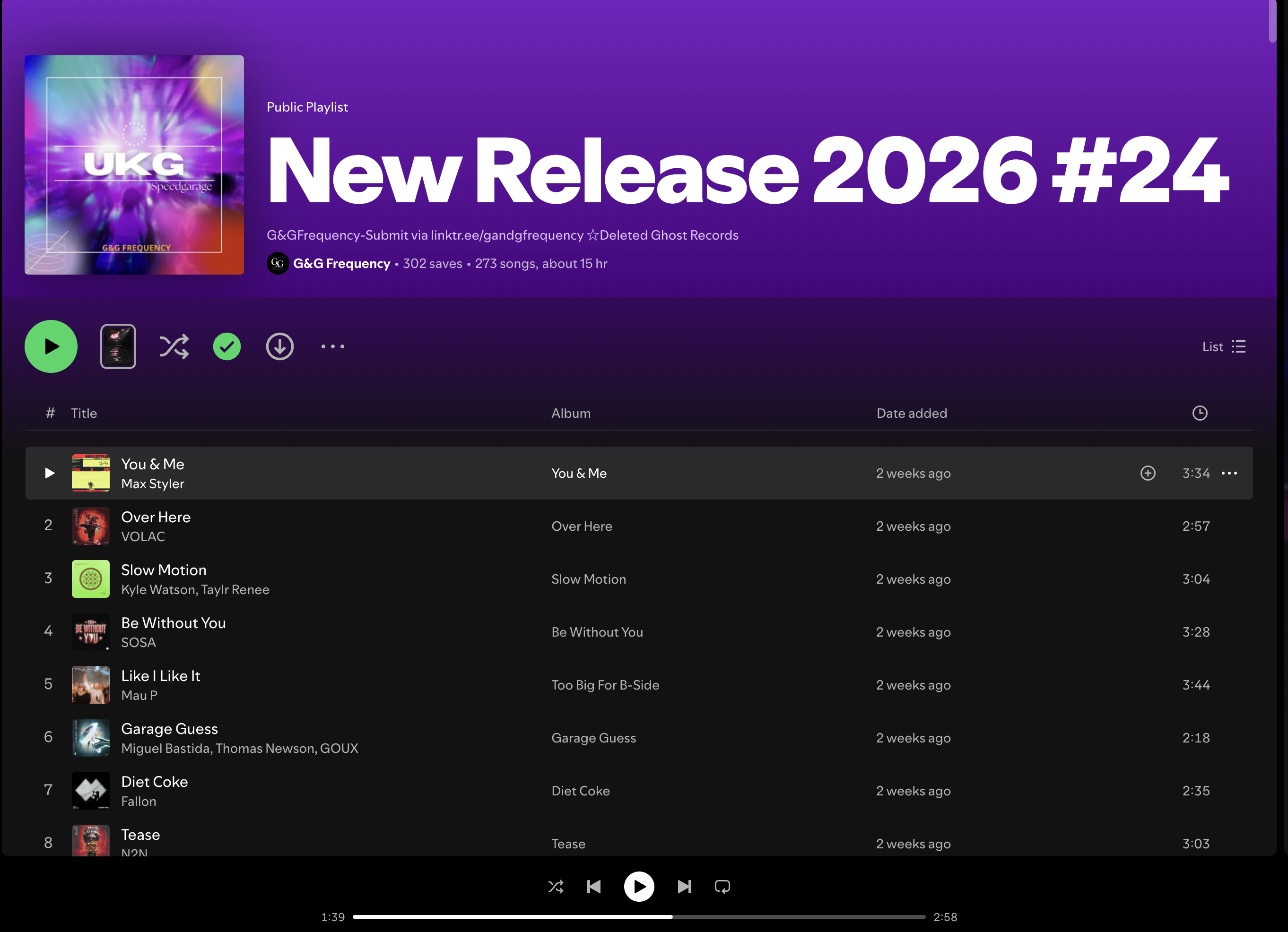Open the Too Big For B-Side album link

pos(605,685)
